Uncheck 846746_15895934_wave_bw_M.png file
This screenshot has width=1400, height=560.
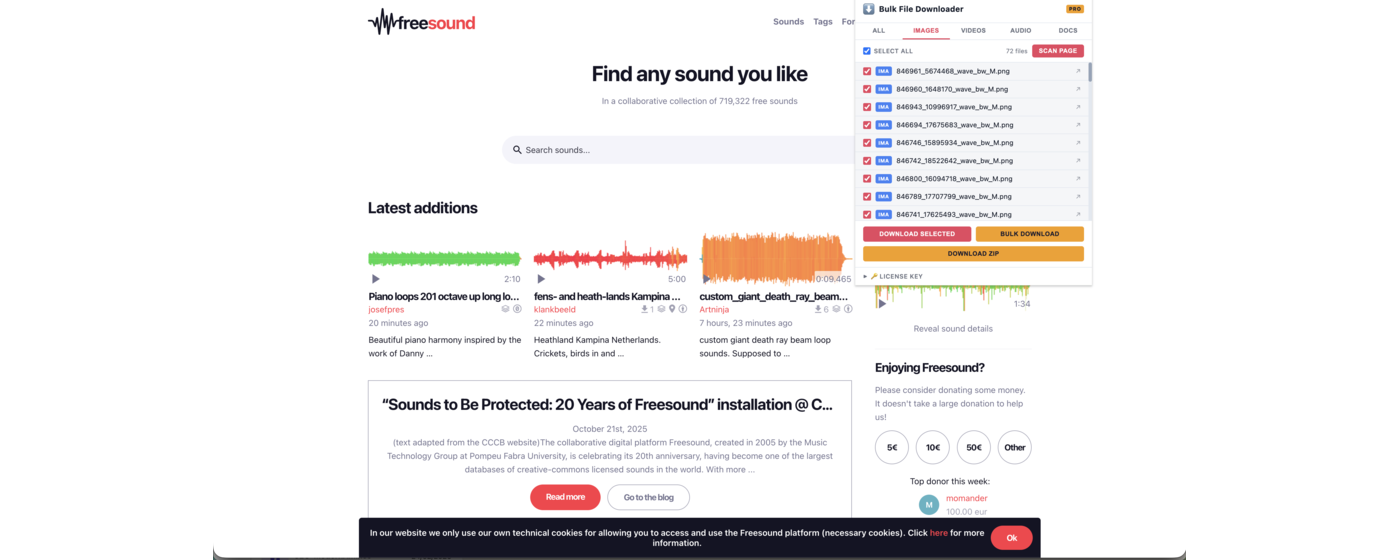coord(867,143)
